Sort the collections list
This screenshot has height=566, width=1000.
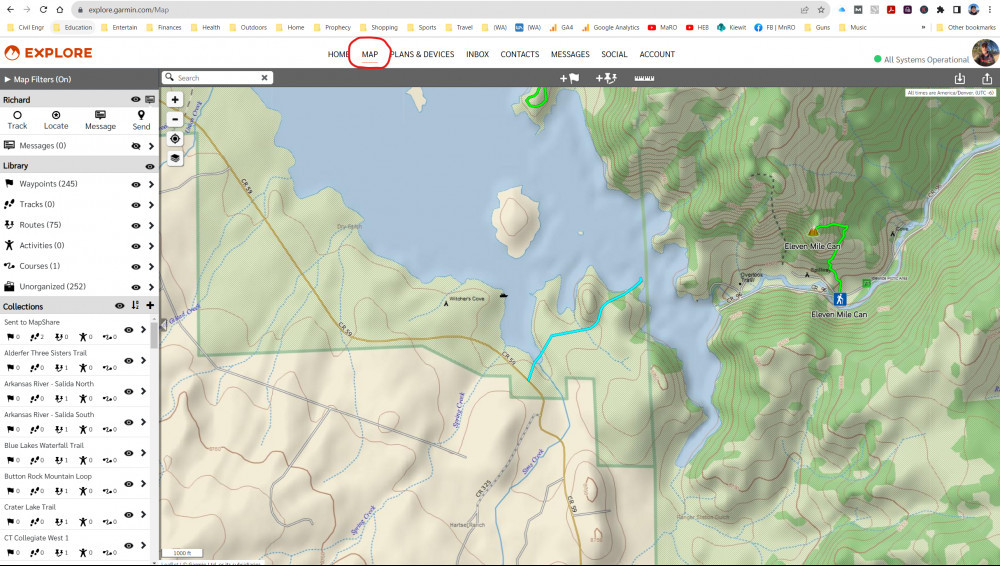pos(135,306)
